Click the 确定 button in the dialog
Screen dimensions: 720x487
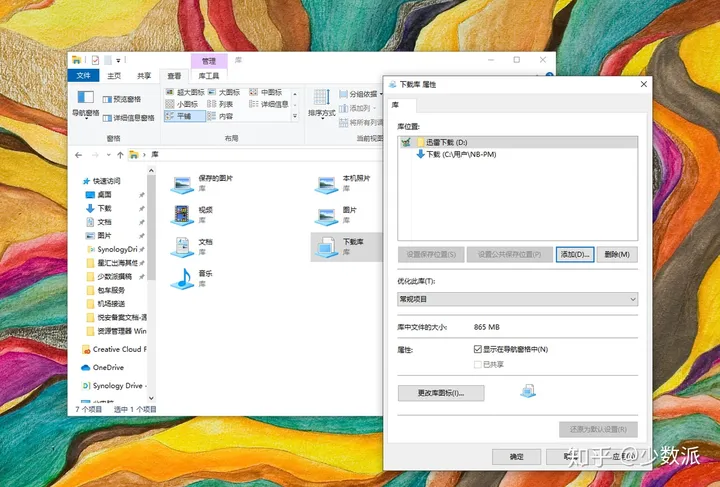[x=516, y=457]
